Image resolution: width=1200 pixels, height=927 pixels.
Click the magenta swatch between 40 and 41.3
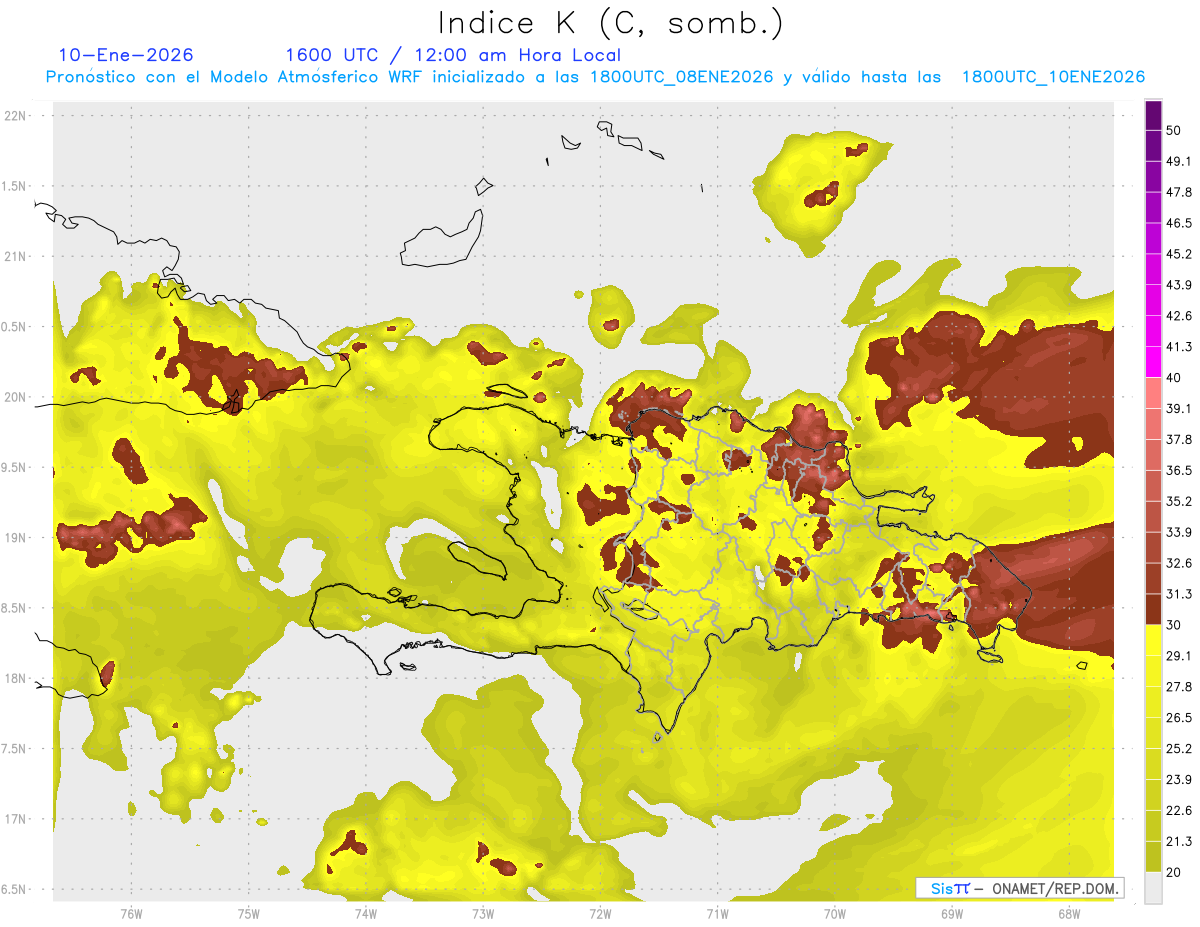coord(1153,363)
